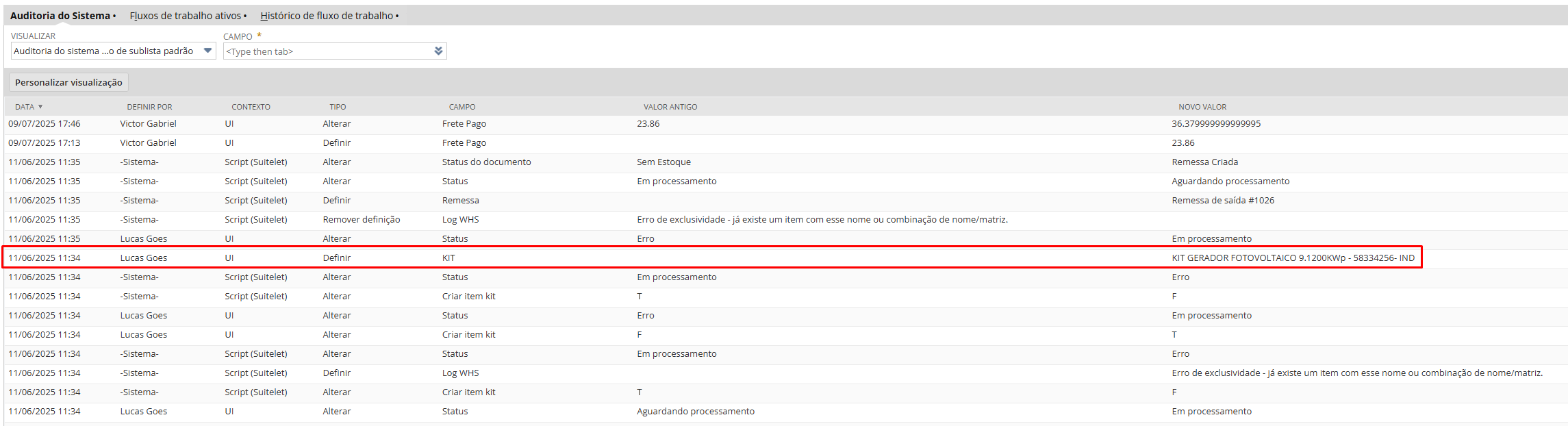Click the double-chevron icon in CAMPO field
Image resolution: width=1568 pixels, height=426 pixels.
click(x=438, y=51)
